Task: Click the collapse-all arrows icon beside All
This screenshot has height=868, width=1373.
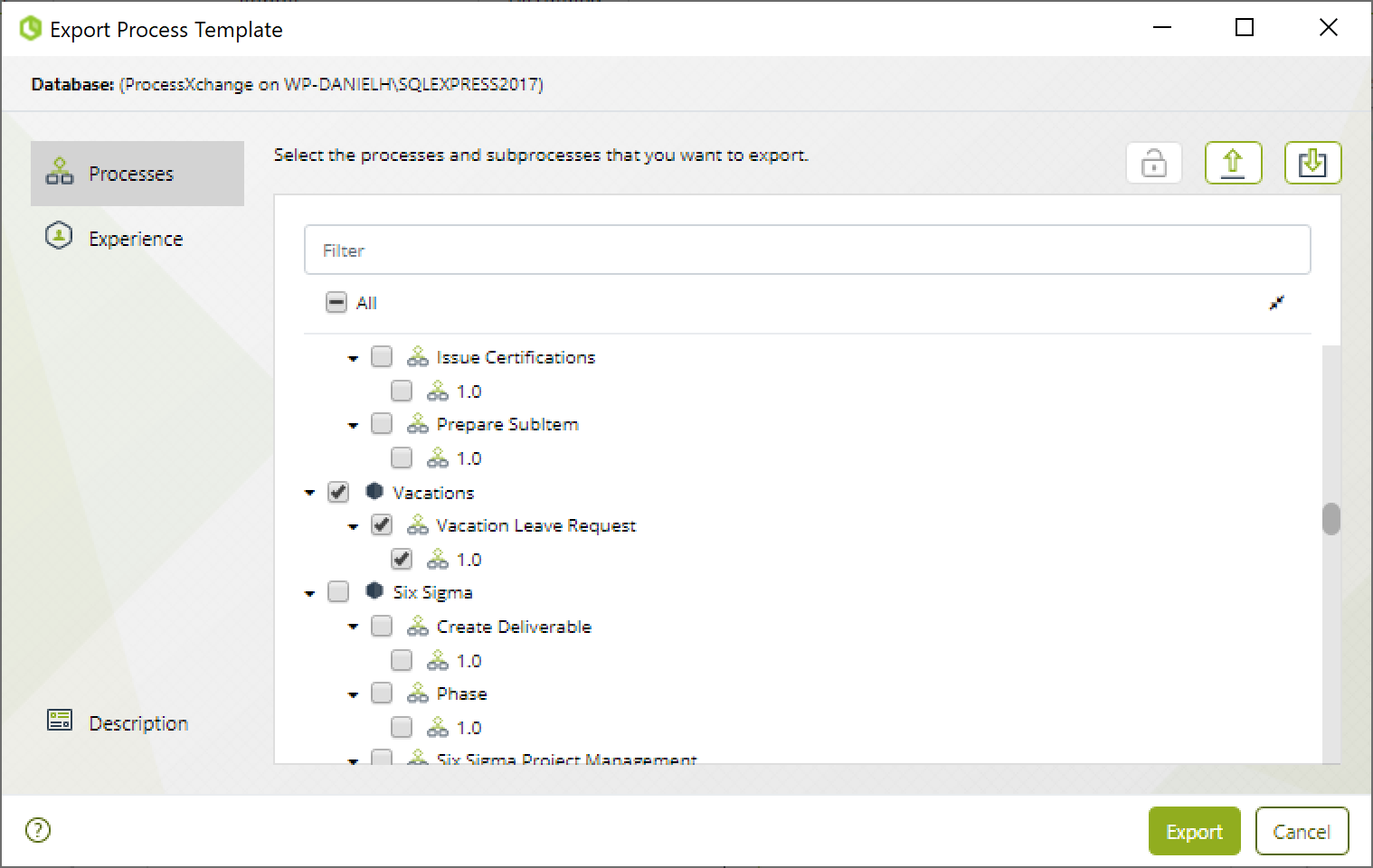Action: tap(1276, 303)
